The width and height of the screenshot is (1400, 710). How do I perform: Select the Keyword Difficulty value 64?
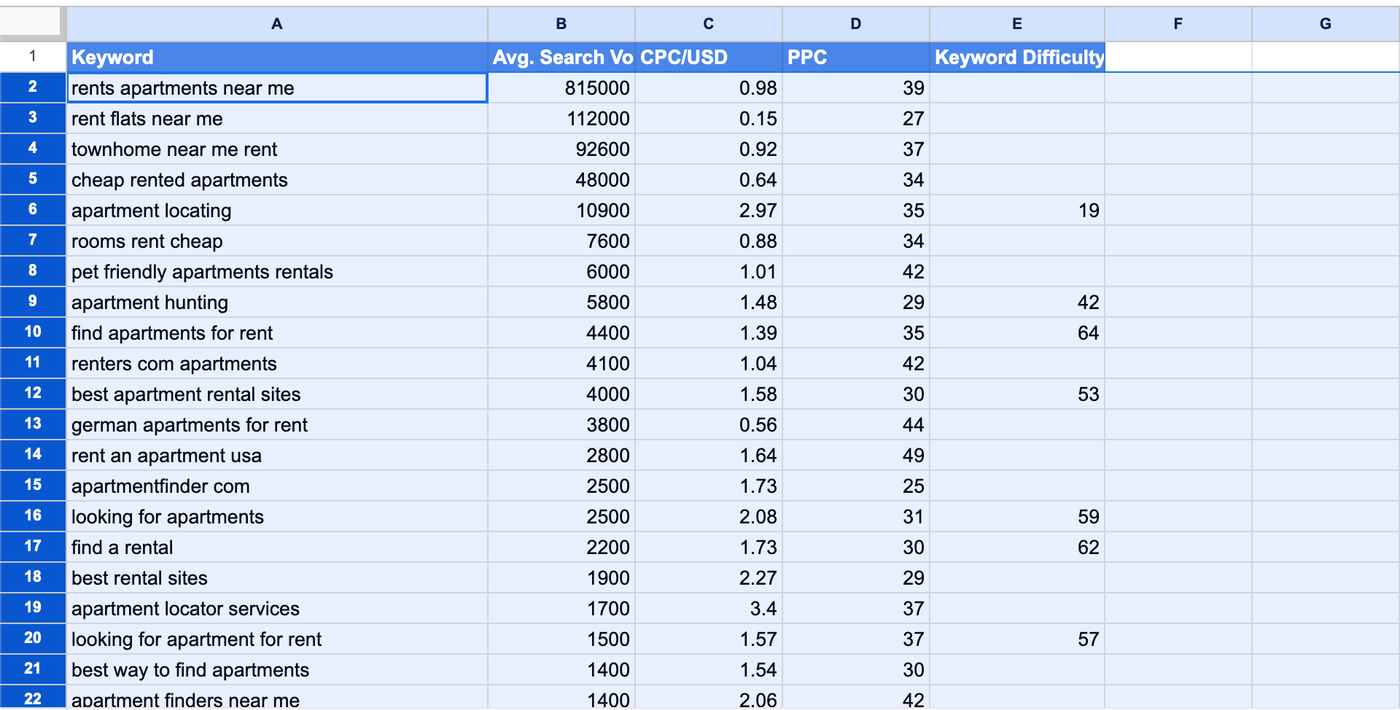pyautogui.click(x=1017, y=332)
